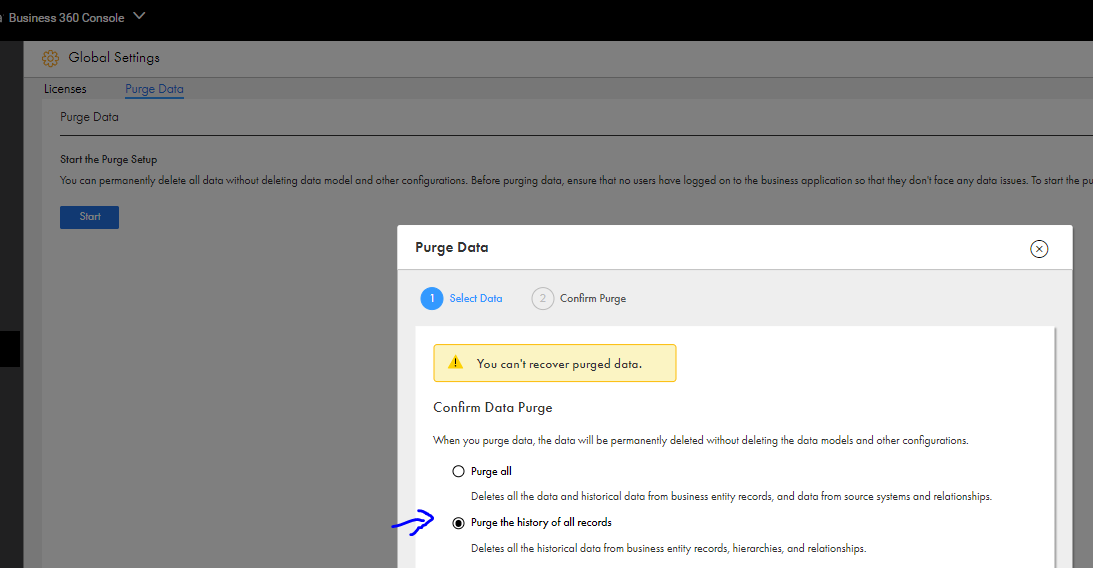Click the Purge Data dialog title

(452, 247)
